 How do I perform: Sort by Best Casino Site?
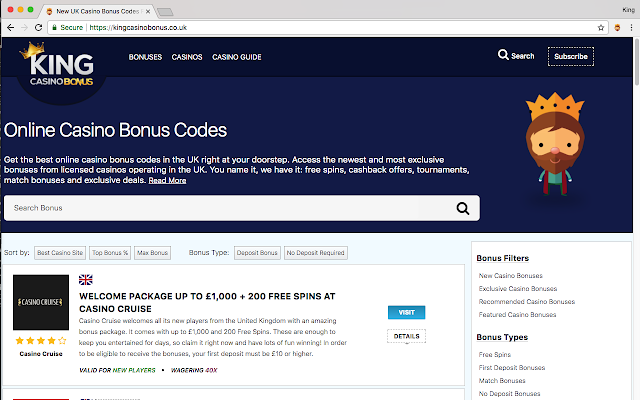60,253
